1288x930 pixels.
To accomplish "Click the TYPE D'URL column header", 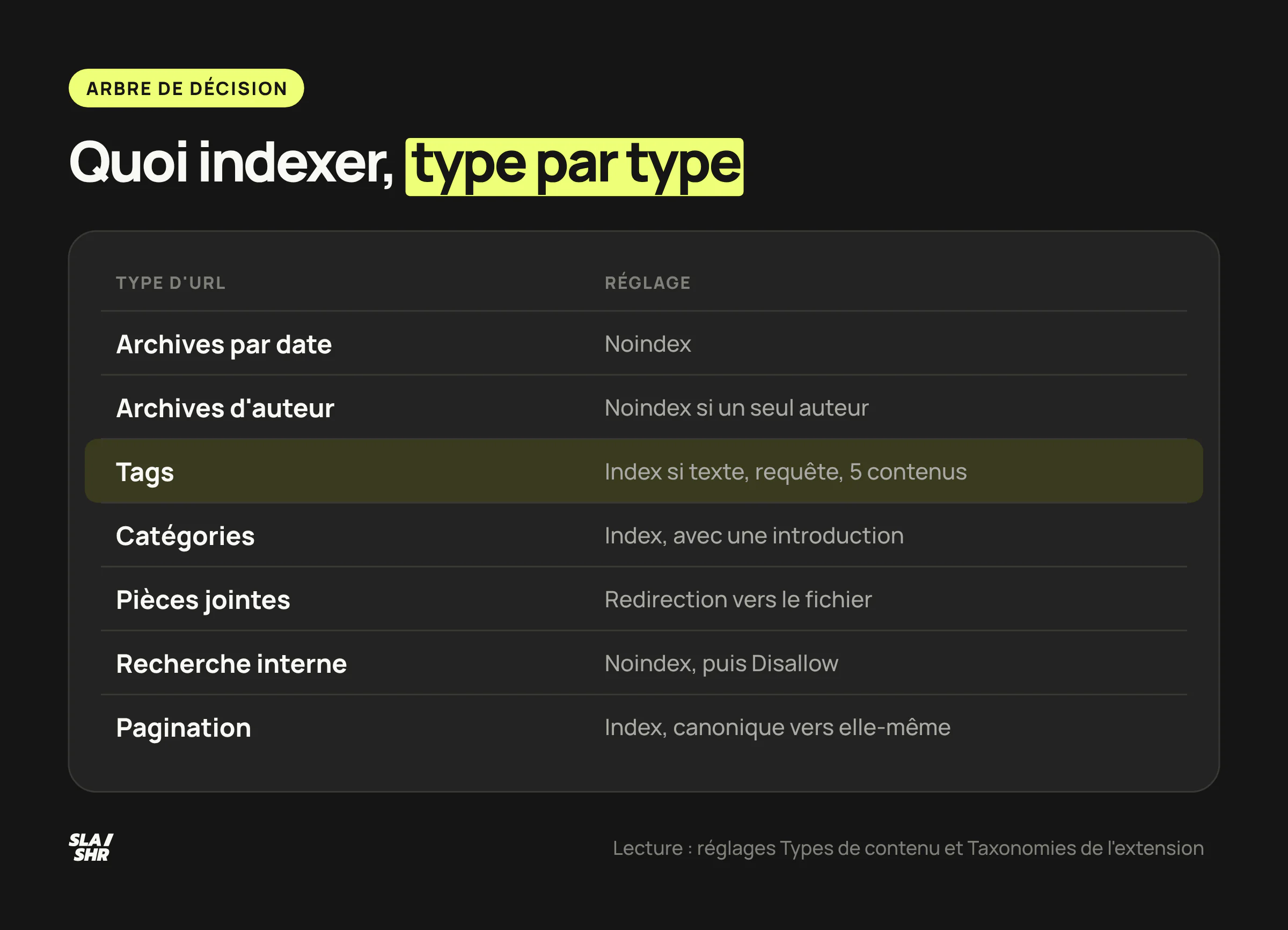I will 171,283.
